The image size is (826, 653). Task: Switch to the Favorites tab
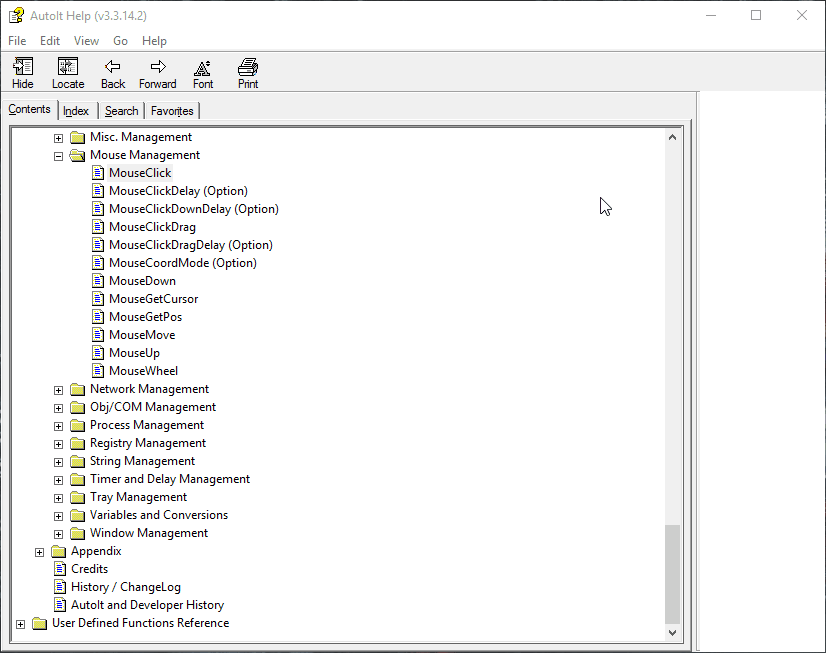[172, 111]
